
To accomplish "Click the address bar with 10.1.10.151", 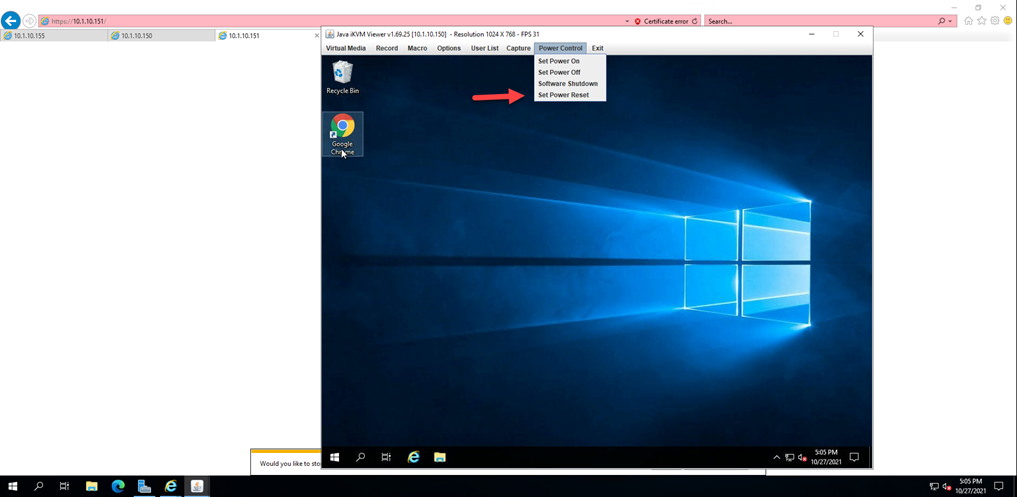I will (331, 21).
